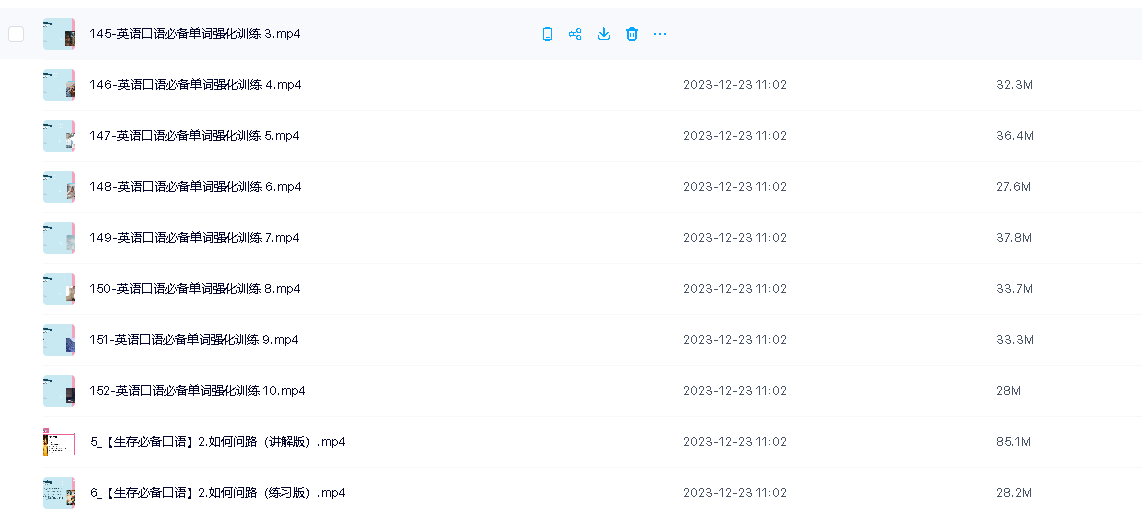Open 147-英语口语必备单词强化训练 5.mp4
1142x515 pixels.
pos(194,136)
